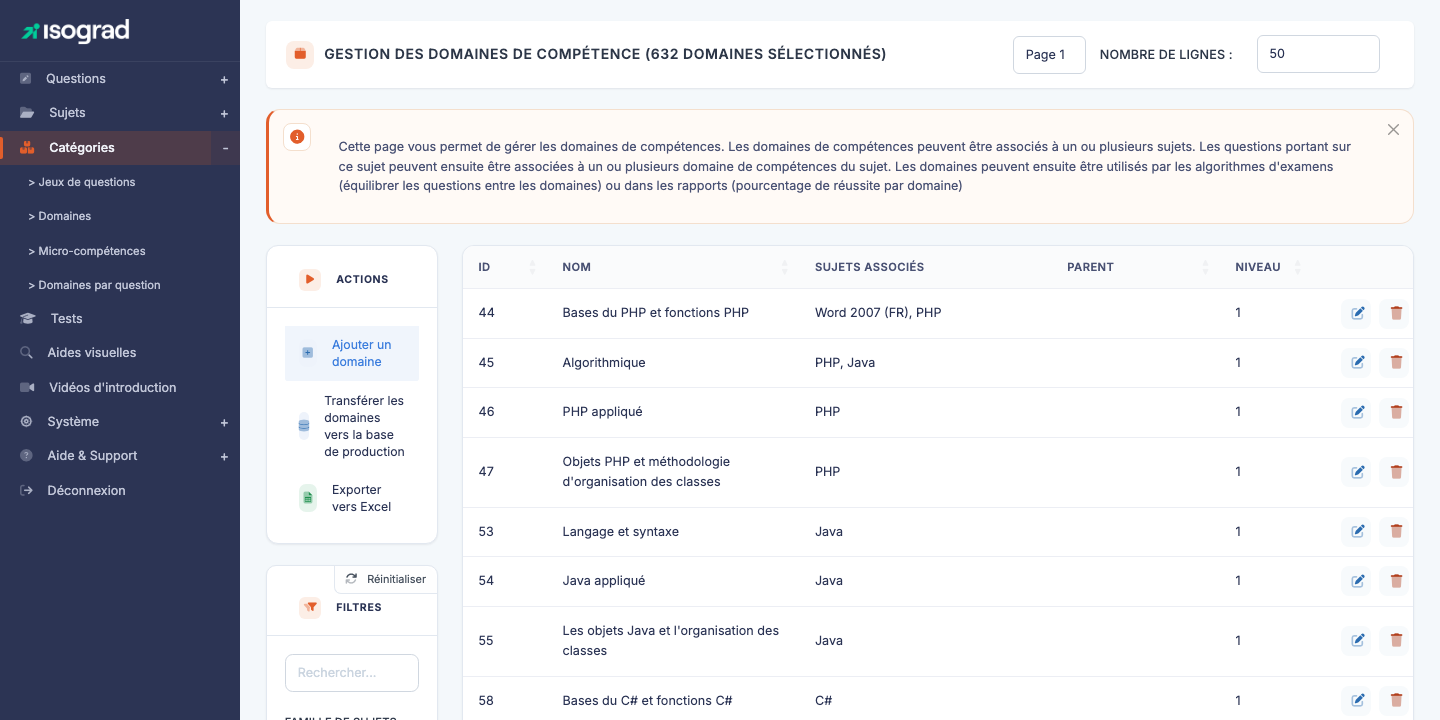Sort table by PARENT column arrows
This screenshot has height=720, width=1440.
point(1205,267)
